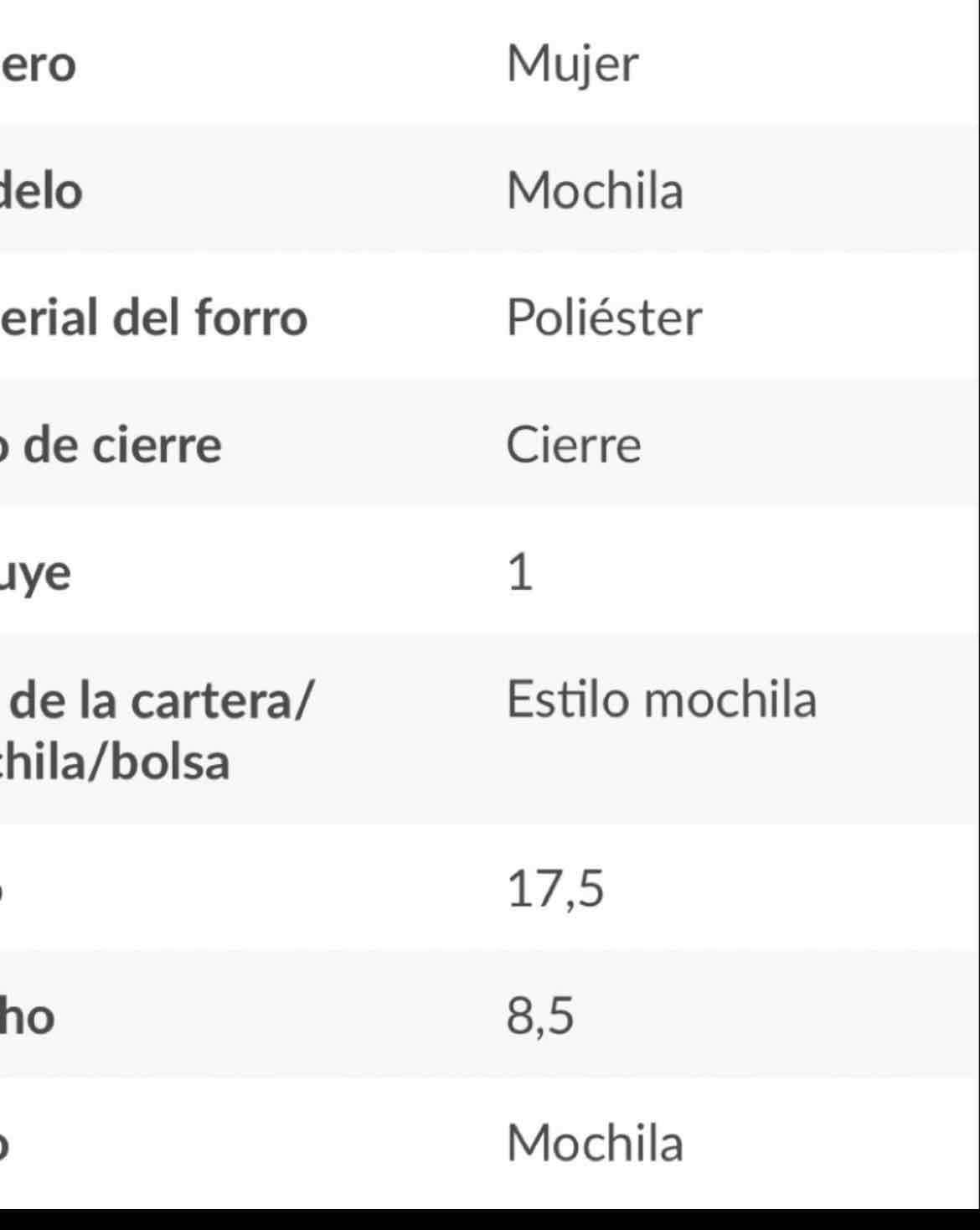
Task: Click the 'erial del forro' label
Action: 153,318
